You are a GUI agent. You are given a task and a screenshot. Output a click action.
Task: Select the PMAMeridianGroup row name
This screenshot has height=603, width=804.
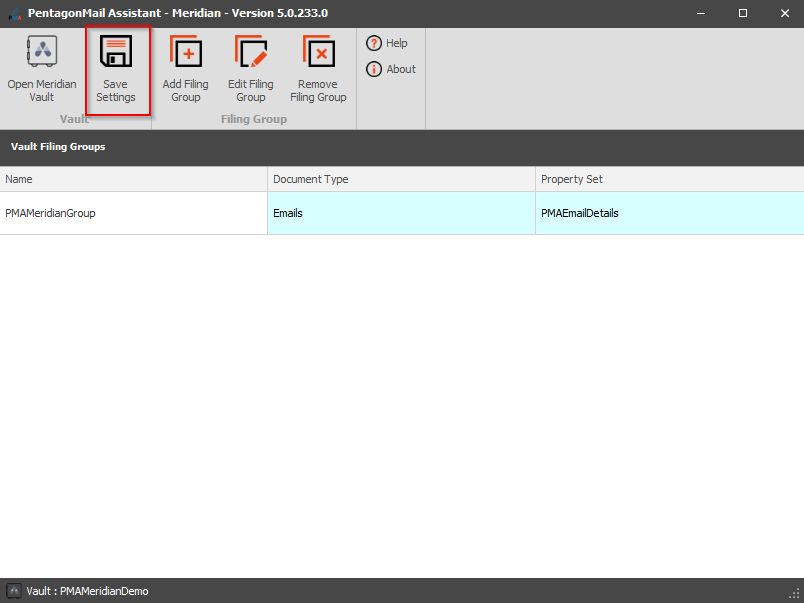click(x=133, y=213)
